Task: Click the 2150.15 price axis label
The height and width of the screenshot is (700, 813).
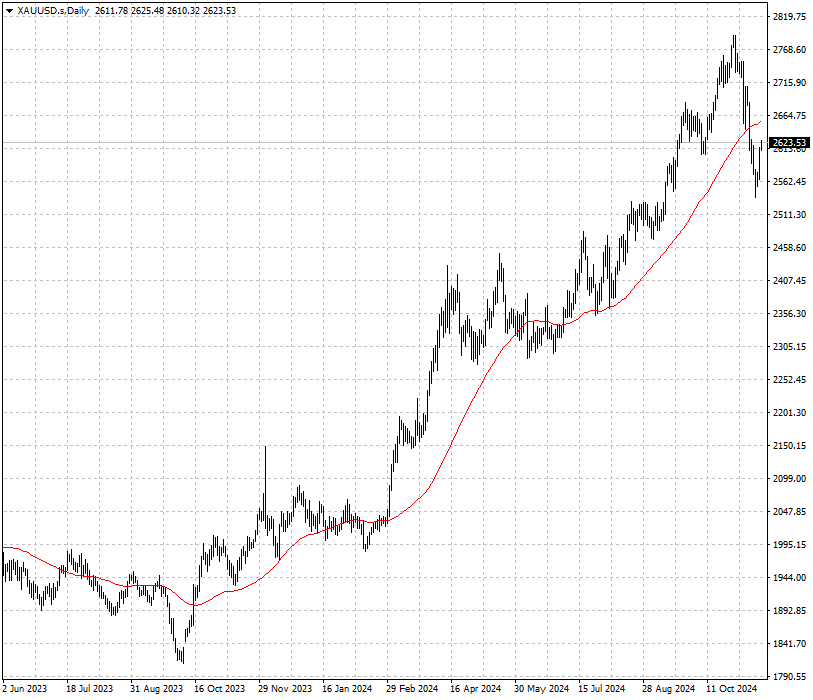Action: pos(789,445)
